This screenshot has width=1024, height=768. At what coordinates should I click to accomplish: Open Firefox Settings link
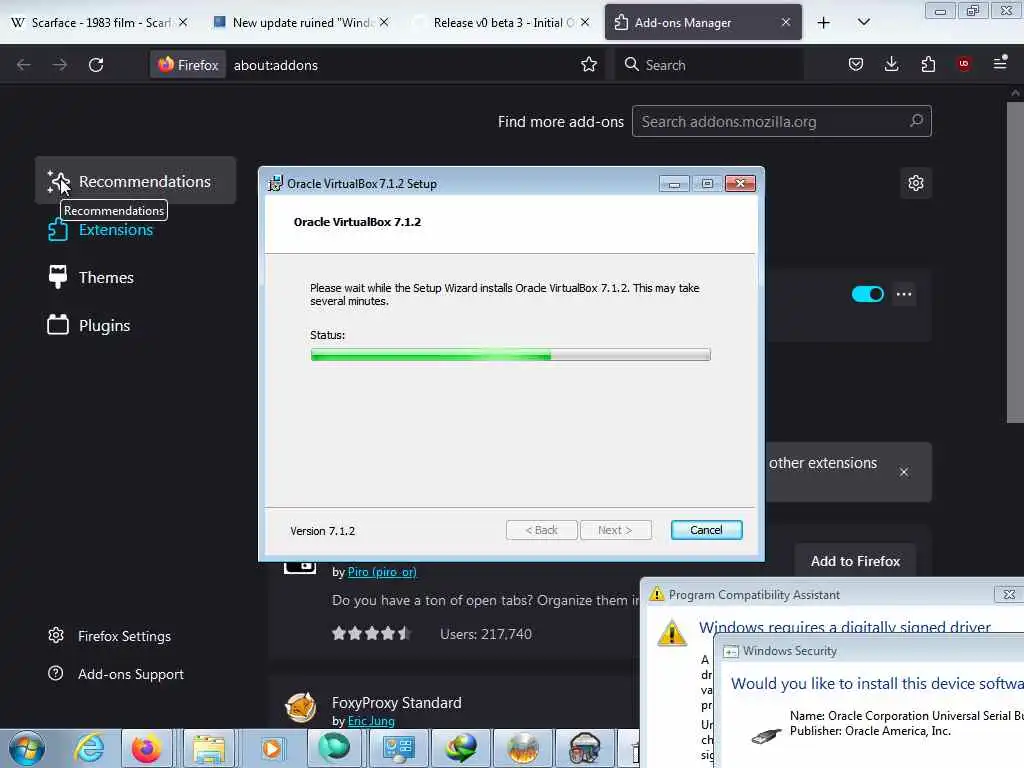pyautogui.click(x=124, y=636)
